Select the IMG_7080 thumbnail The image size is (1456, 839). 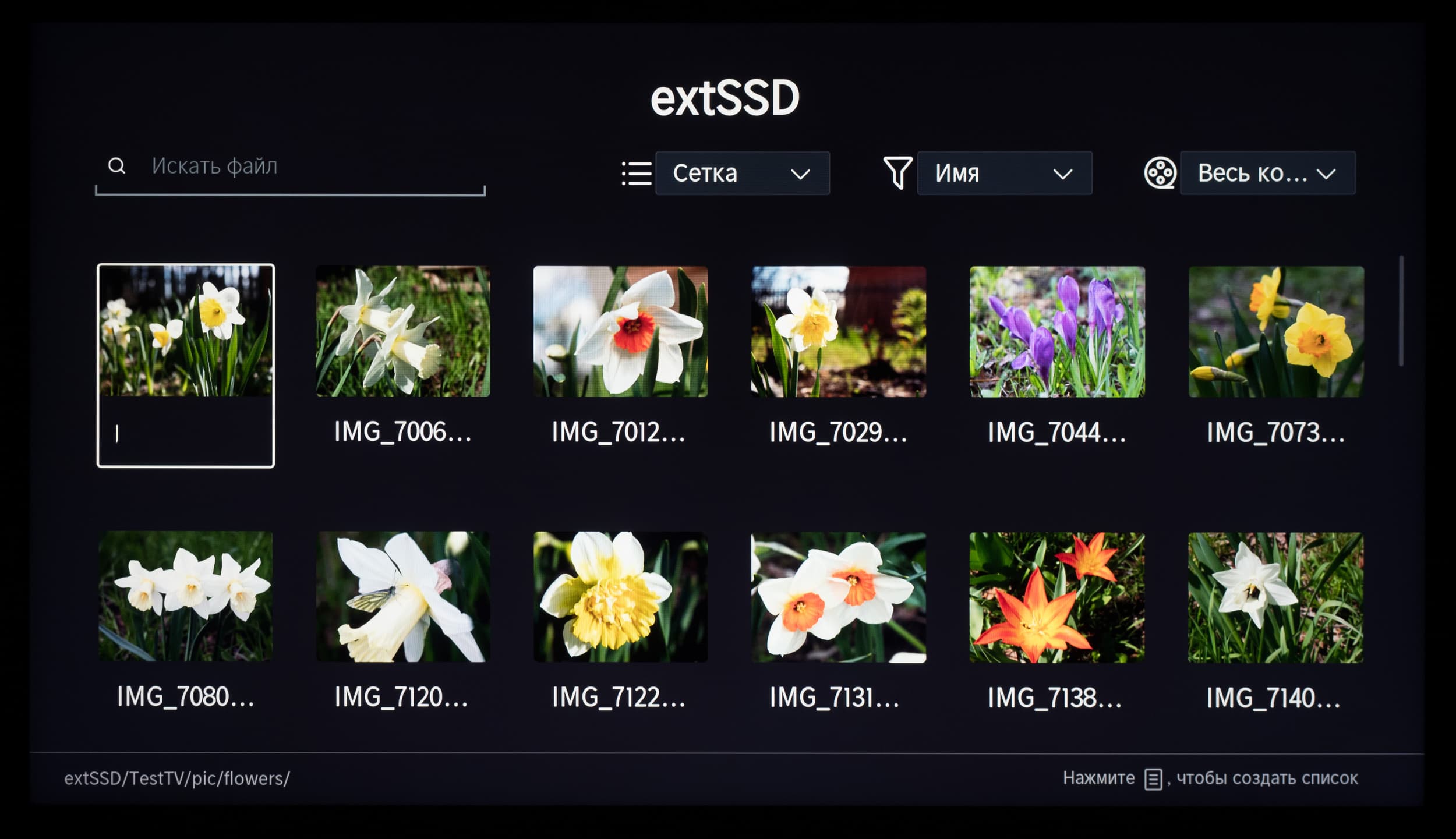pyautogui.click(x=185, y=596)
